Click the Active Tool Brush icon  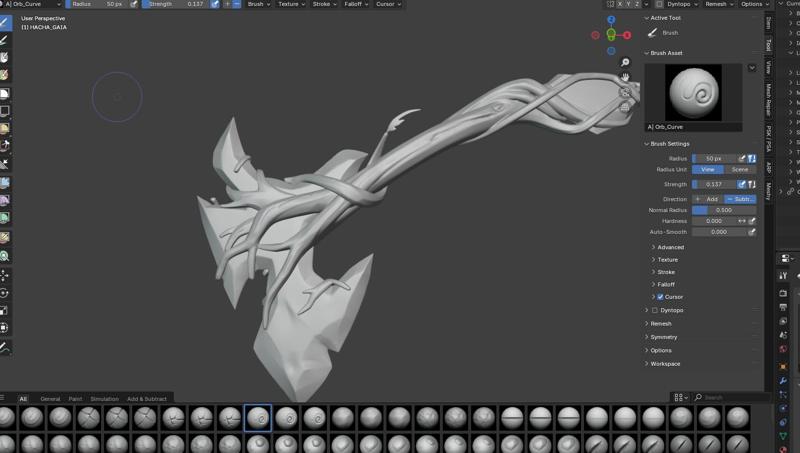click(653, 33)
